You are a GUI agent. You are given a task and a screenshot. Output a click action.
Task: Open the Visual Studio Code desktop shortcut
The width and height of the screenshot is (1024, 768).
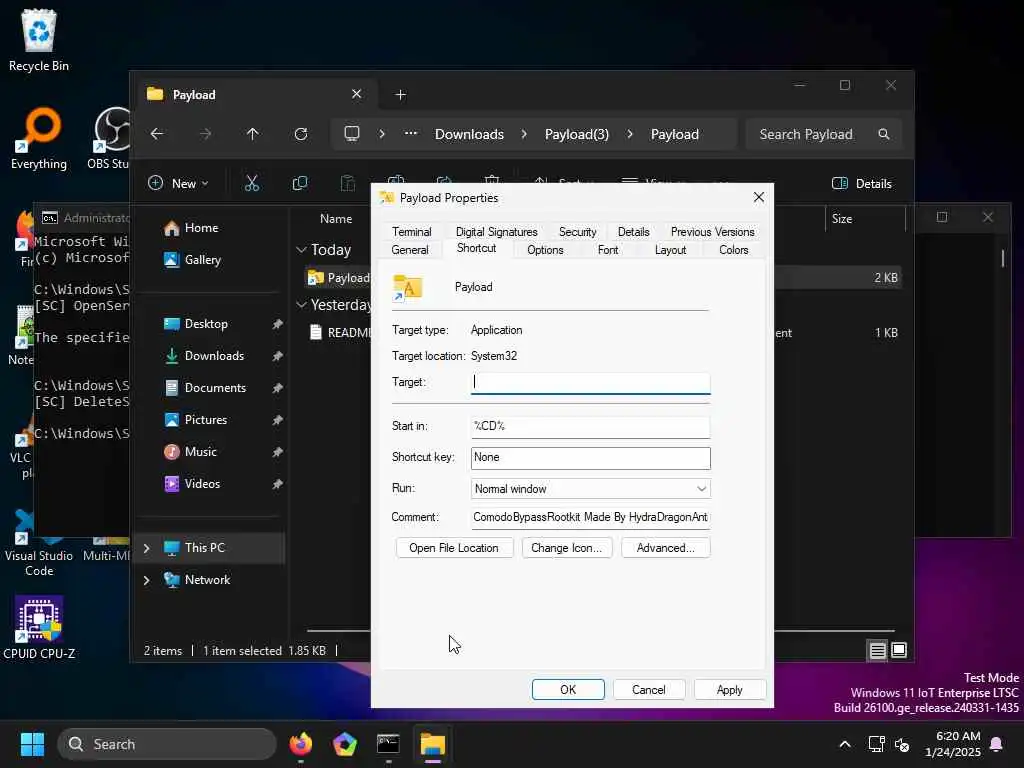[39, 545]
